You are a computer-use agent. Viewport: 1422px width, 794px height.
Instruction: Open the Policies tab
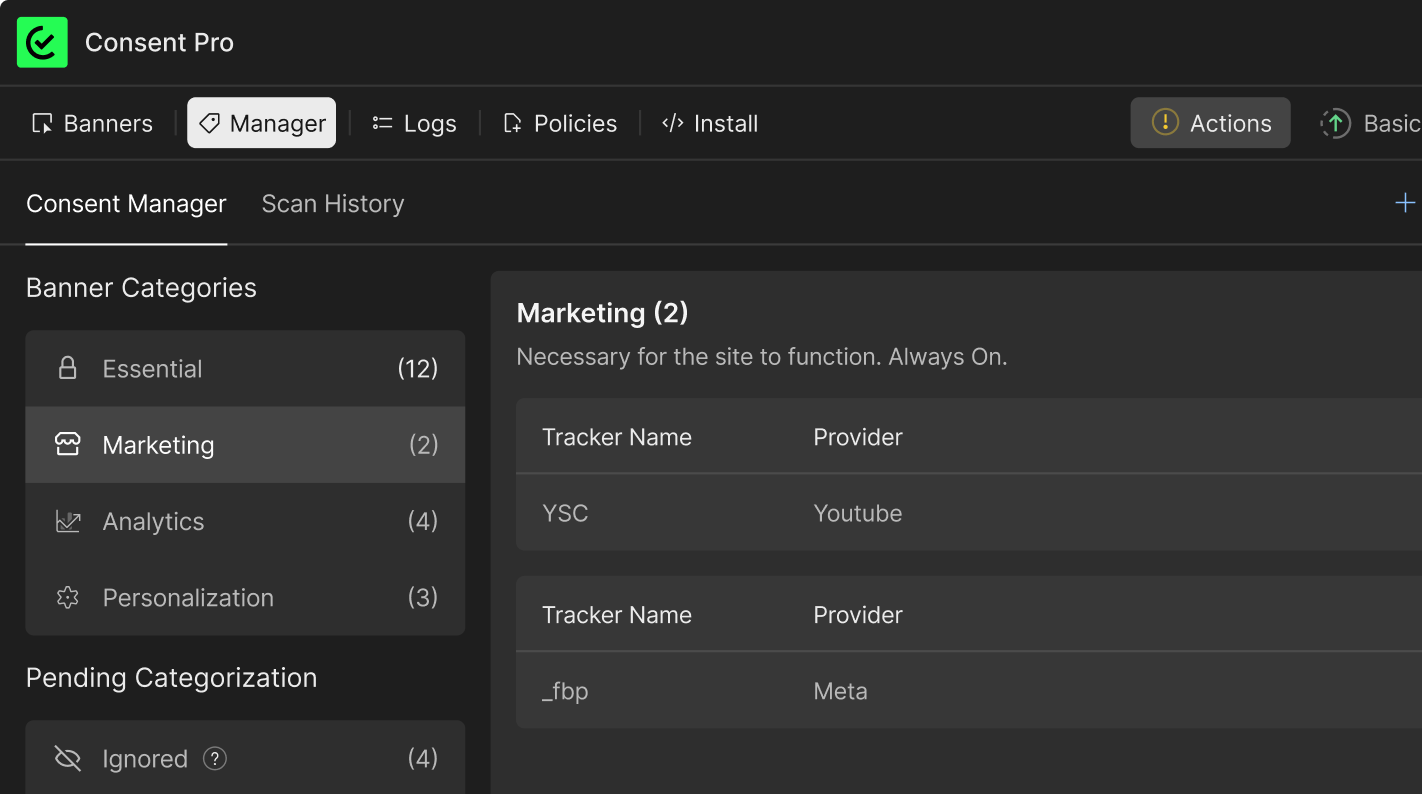click(x=559, y=123)
